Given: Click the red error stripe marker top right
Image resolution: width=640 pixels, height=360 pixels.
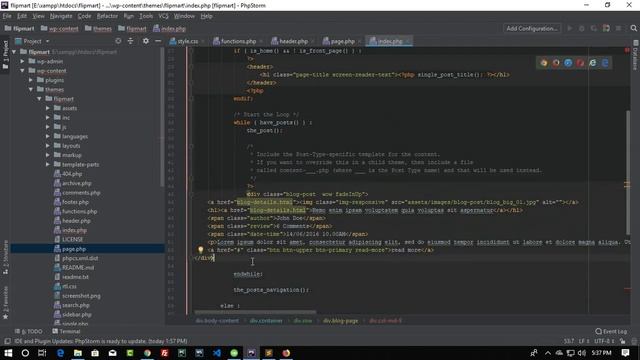Looking at the screenshot, I should [627, 50].
